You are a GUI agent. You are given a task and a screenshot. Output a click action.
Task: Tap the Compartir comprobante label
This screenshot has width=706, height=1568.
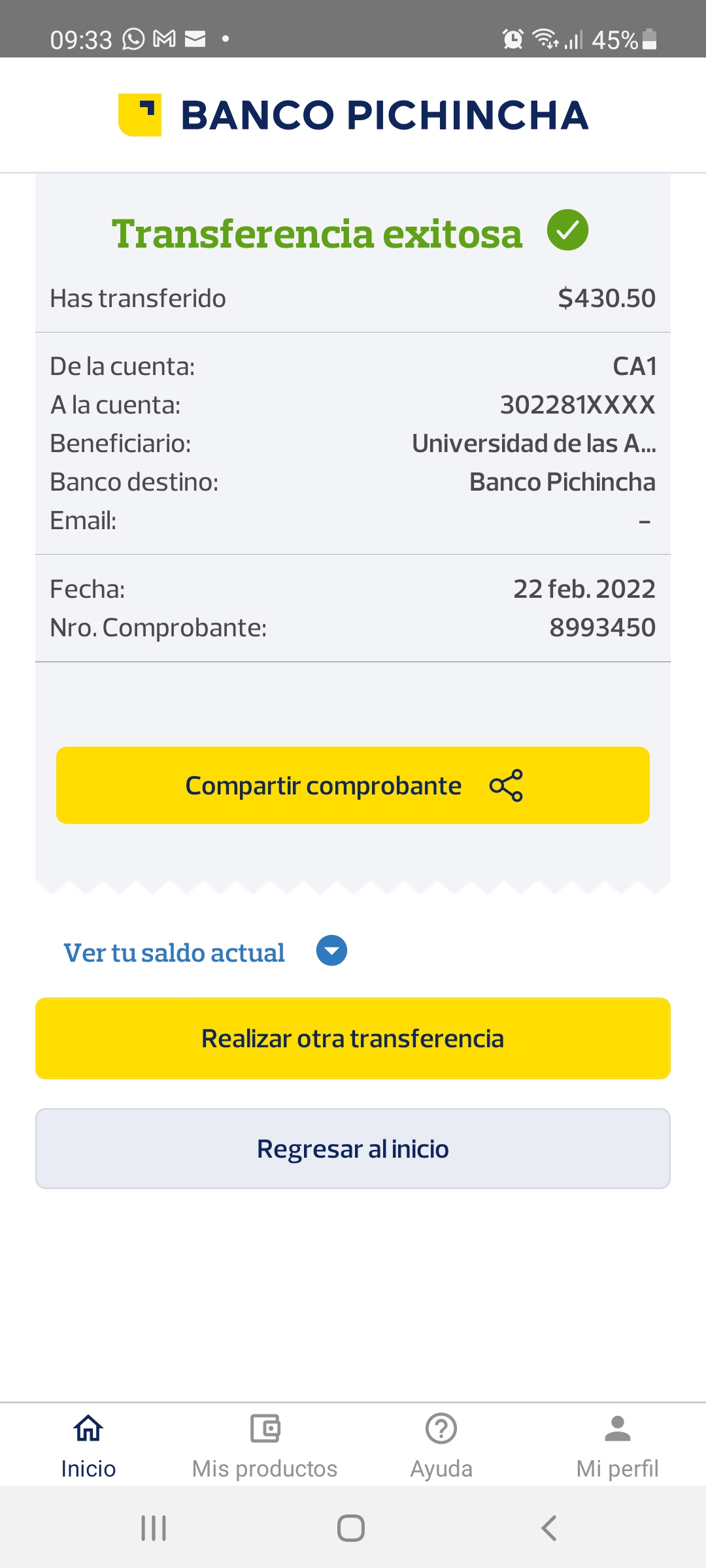(x=324, y=786)
